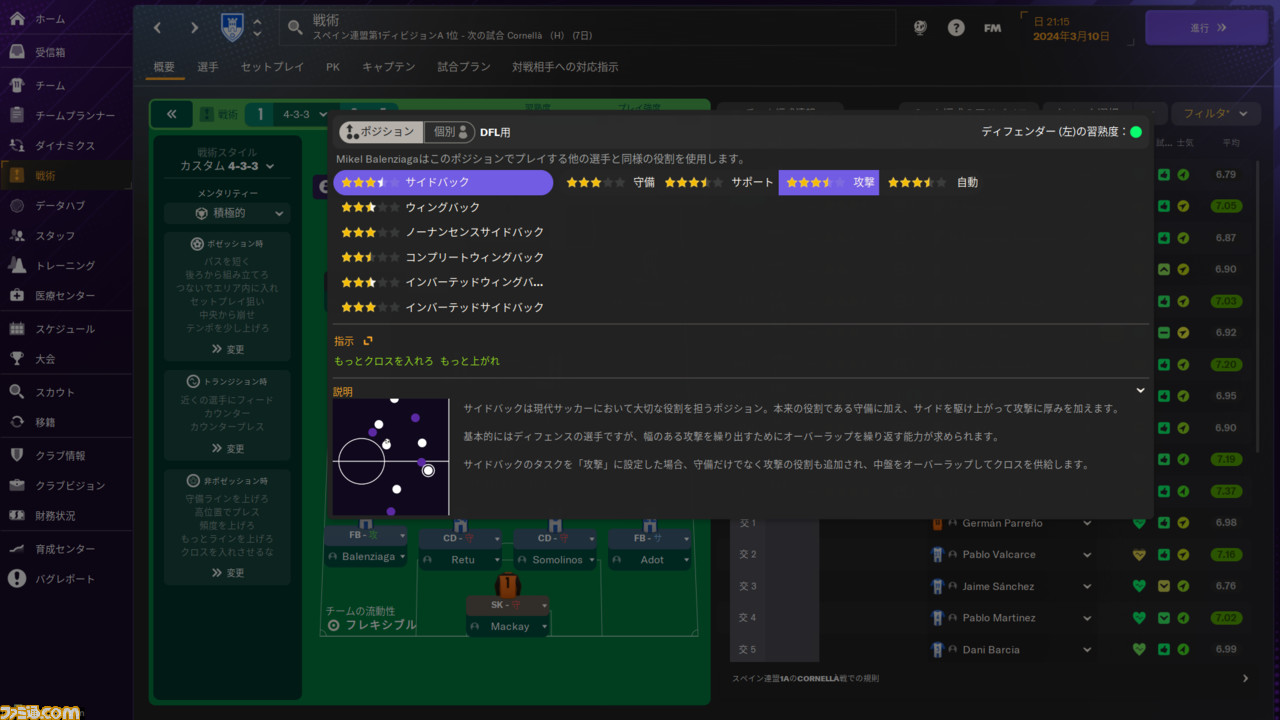Go forward with the right arrow

click(x=193, y=28)
